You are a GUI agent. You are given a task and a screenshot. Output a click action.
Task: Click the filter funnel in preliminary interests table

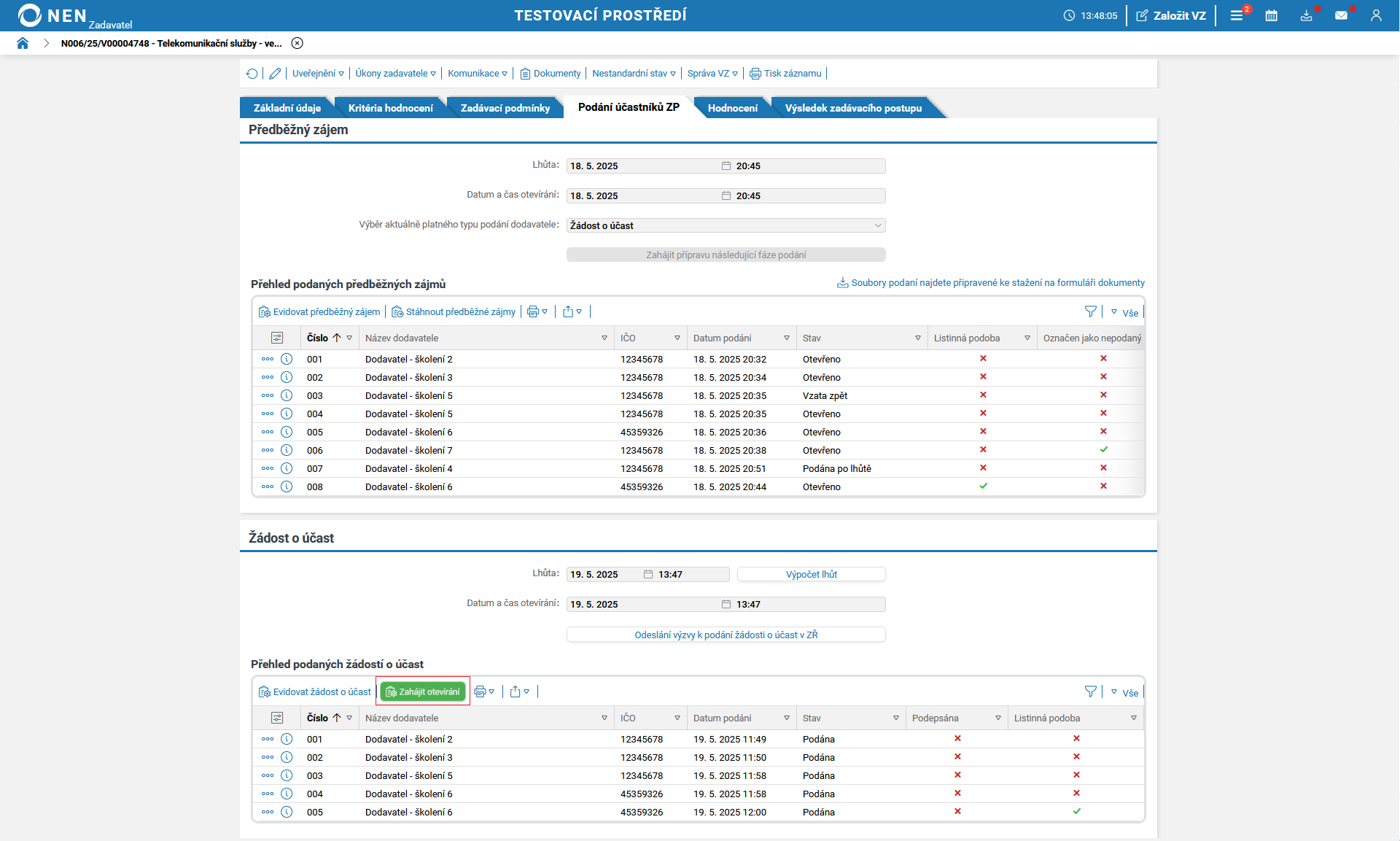click(x=1090, y=312)
